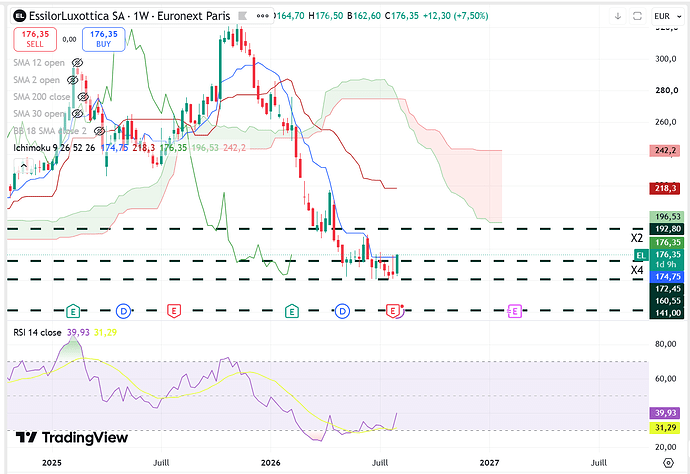
Task: Click the 20,00 RSI axis label
Action: [666, 447]
